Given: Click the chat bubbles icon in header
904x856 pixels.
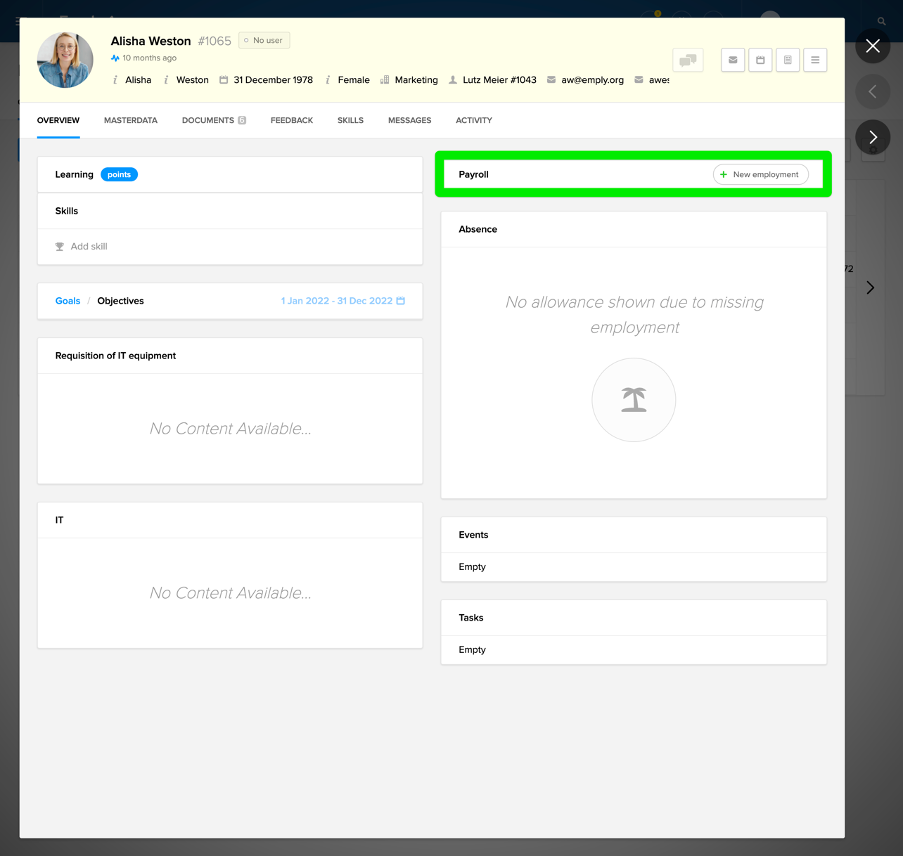Looking at the screenshot, I should click(688, 60).
